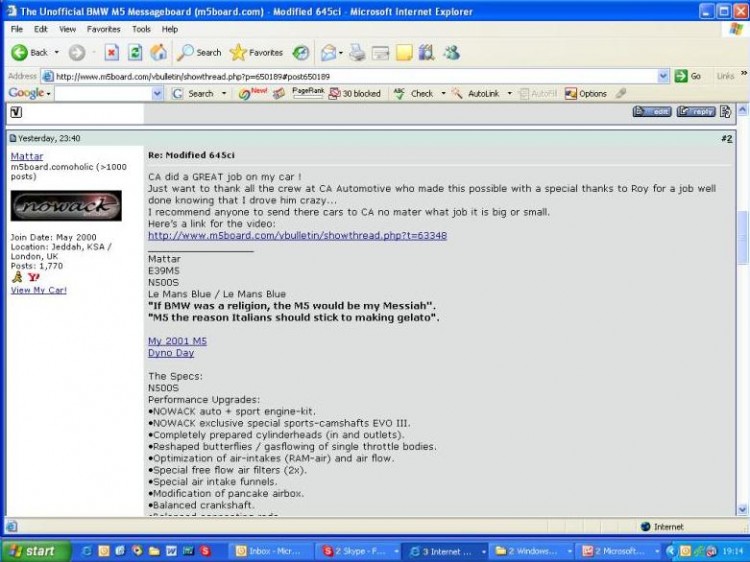Screen dimensions: 750x562
Task: Open the Favorites menu in menu bar
Action: pos(103,29)
